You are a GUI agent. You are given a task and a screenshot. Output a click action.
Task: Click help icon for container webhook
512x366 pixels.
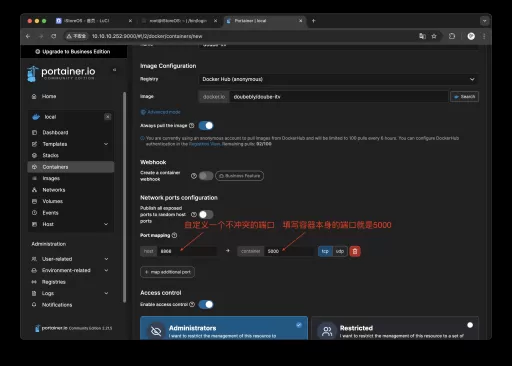(x=194, y=176)
